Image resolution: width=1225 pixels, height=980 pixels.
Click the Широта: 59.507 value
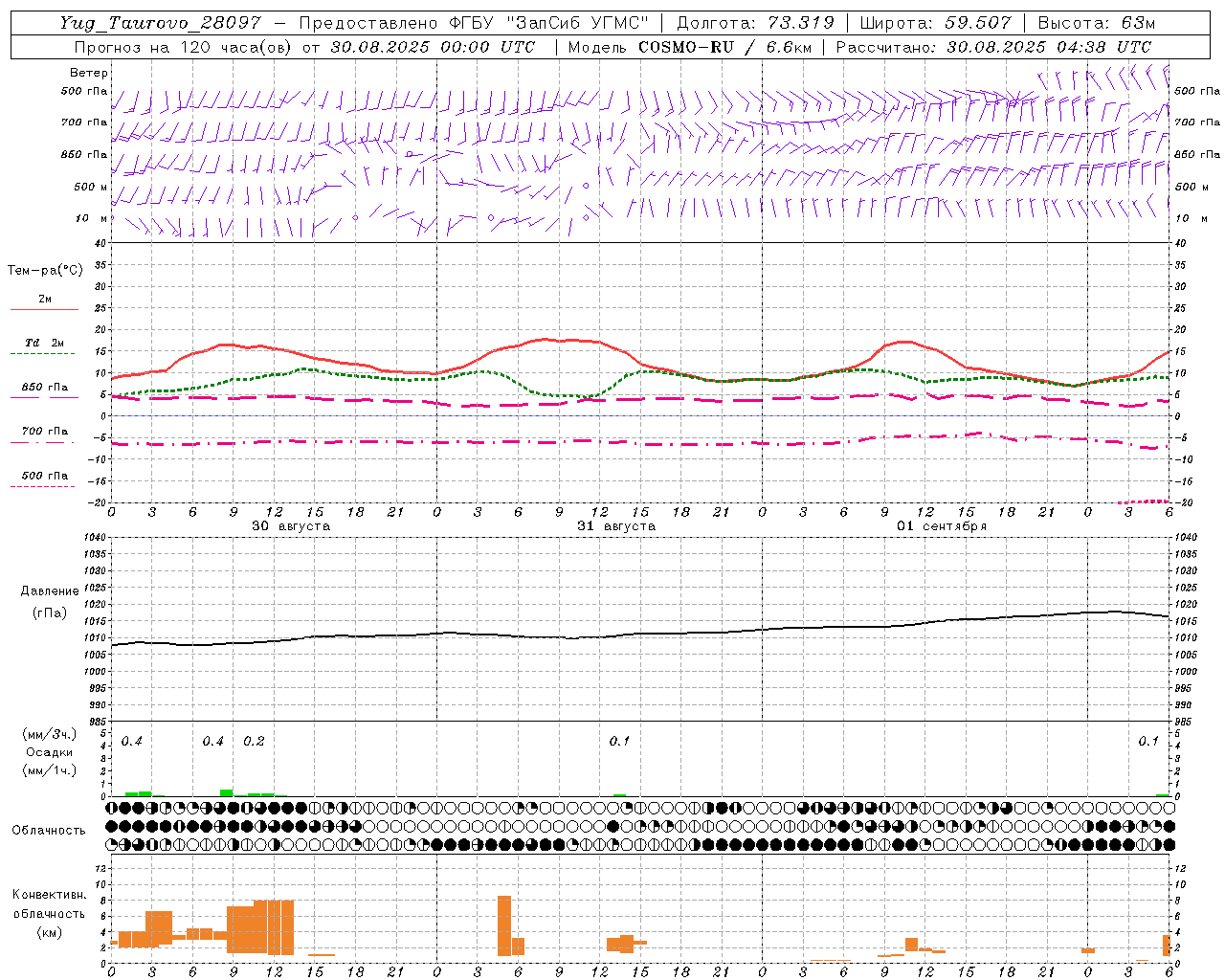935,23
